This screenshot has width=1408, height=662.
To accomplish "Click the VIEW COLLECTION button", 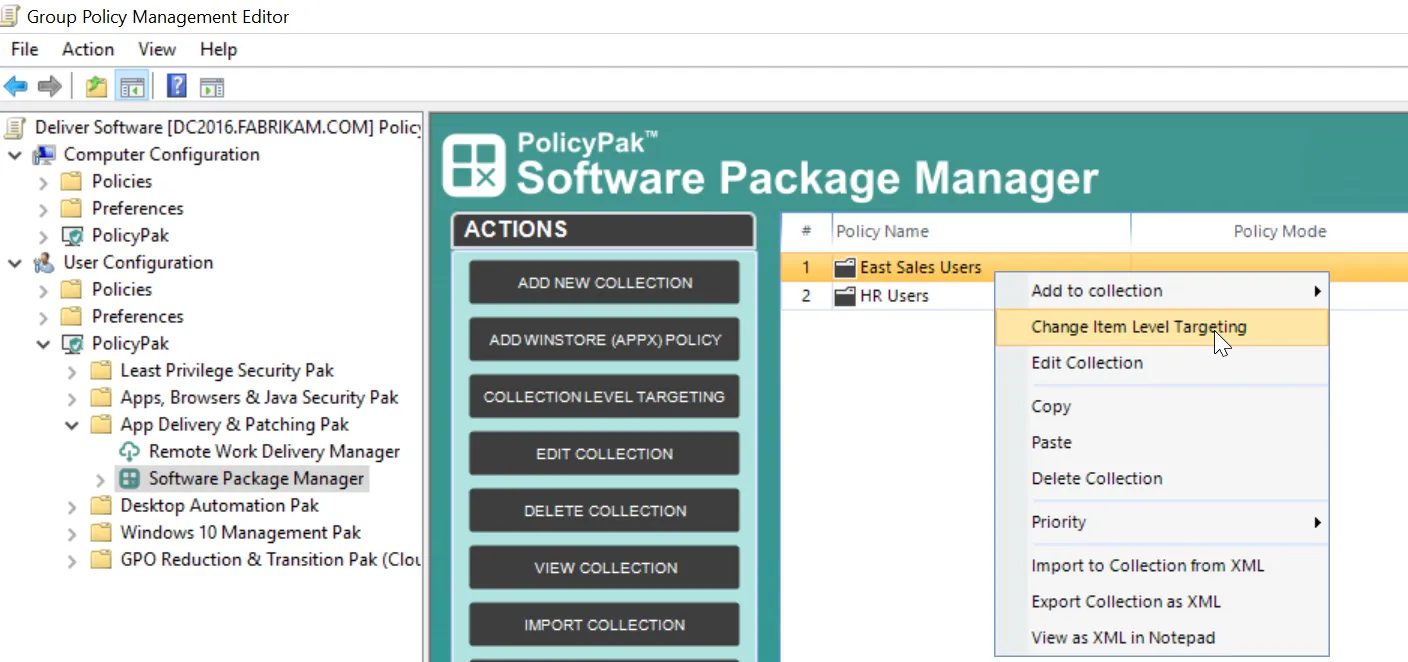I will pos(605,568).
